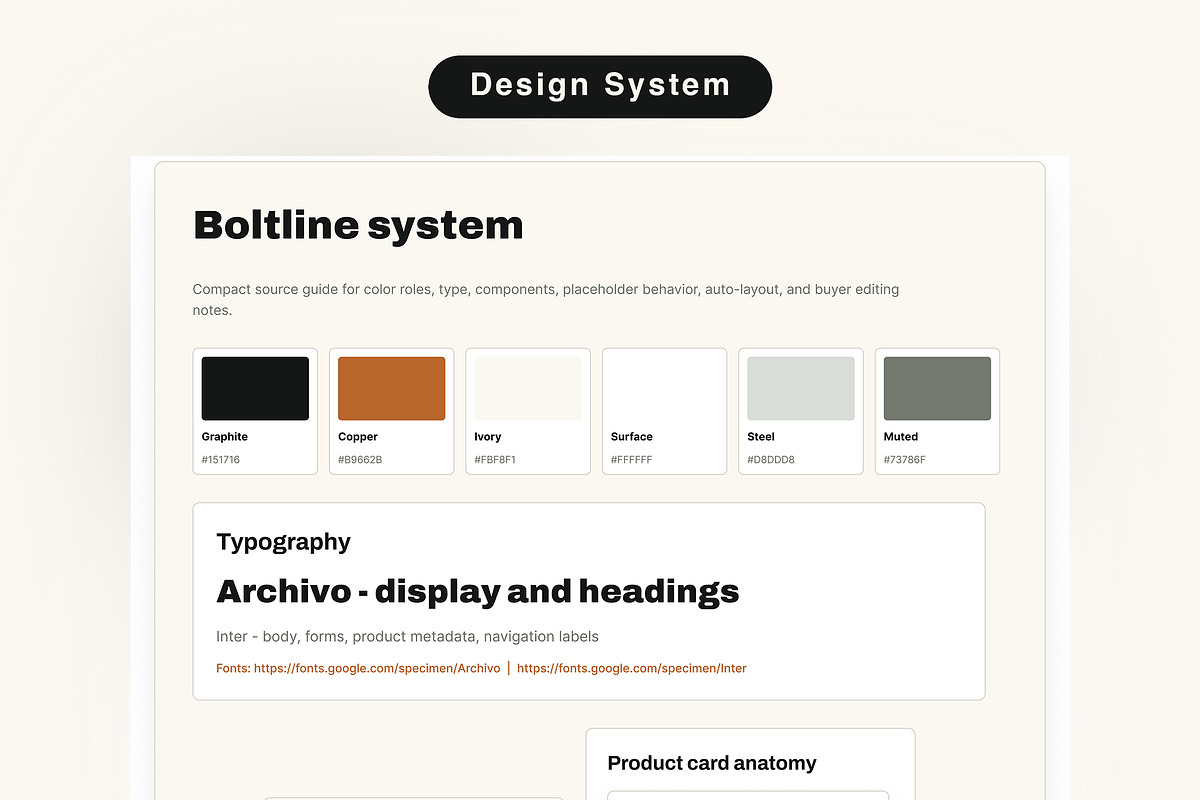This screenshot has width=1200, height=800.
Task: Pick the white Surface swatch
Action: click(x=664, y=388)
